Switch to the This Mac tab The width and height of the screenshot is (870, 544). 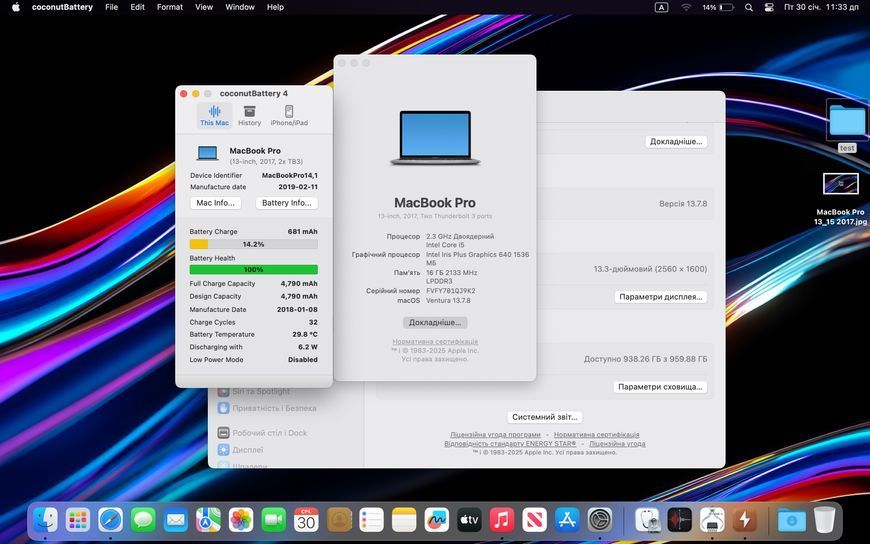pos(214,116)
